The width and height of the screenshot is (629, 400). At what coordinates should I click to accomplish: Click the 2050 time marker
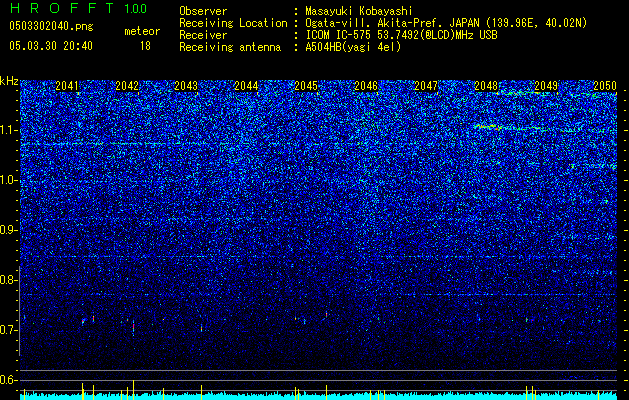605,86
